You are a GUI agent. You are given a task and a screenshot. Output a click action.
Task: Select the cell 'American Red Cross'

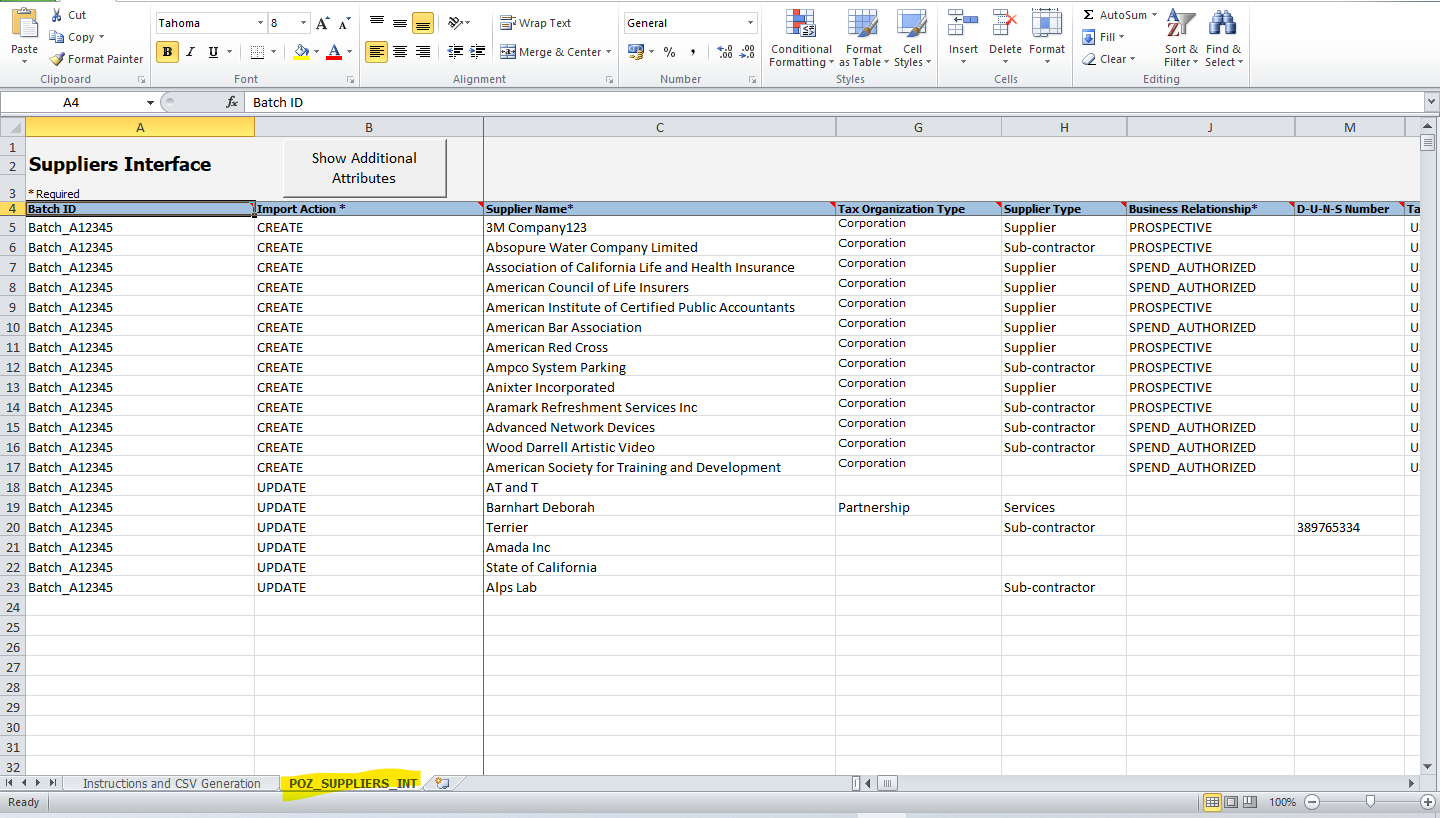[659, 347]
